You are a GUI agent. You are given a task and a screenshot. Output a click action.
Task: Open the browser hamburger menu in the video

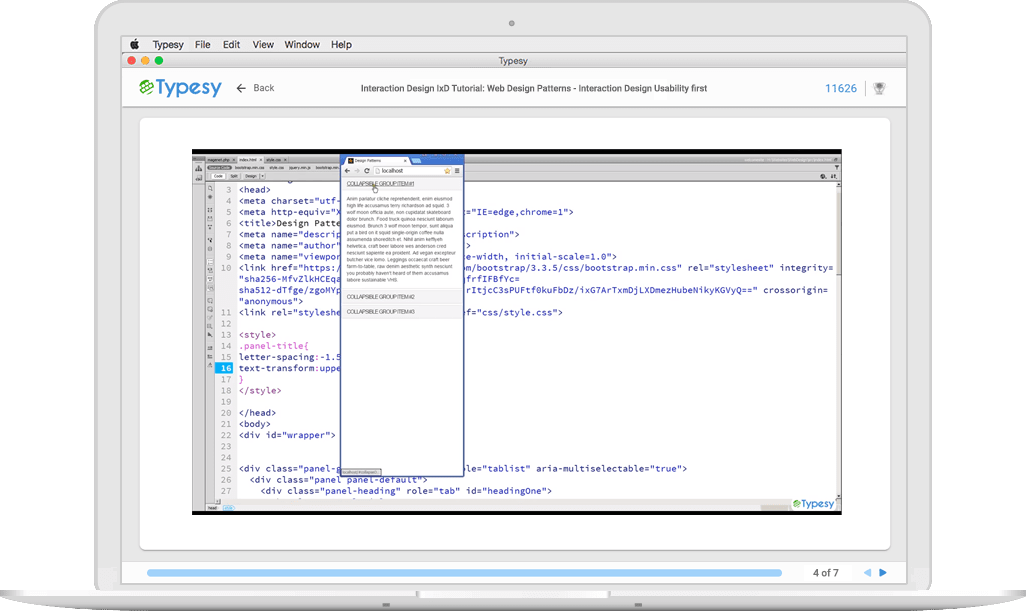point(457,171)
